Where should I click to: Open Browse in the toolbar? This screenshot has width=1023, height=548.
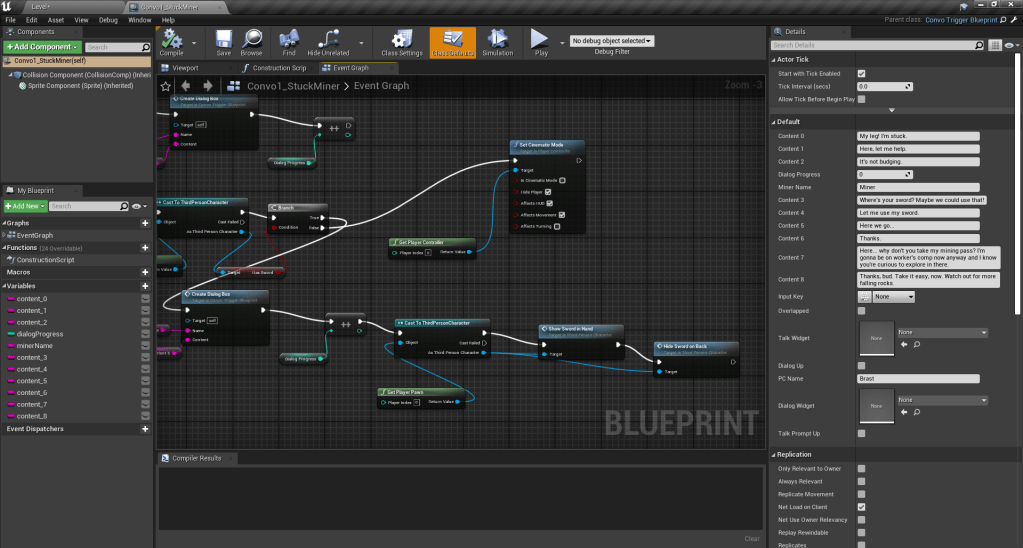[251, 40]
